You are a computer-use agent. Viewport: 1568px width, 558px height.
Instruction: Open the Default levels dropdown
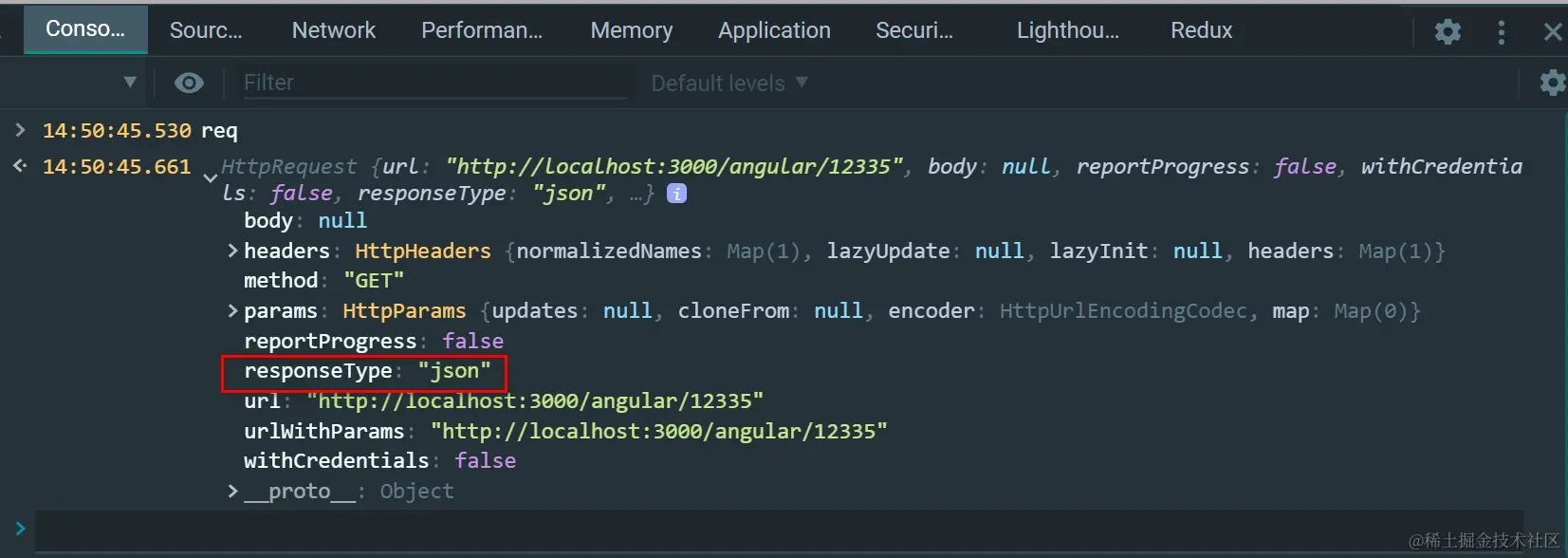click(729, 84)
